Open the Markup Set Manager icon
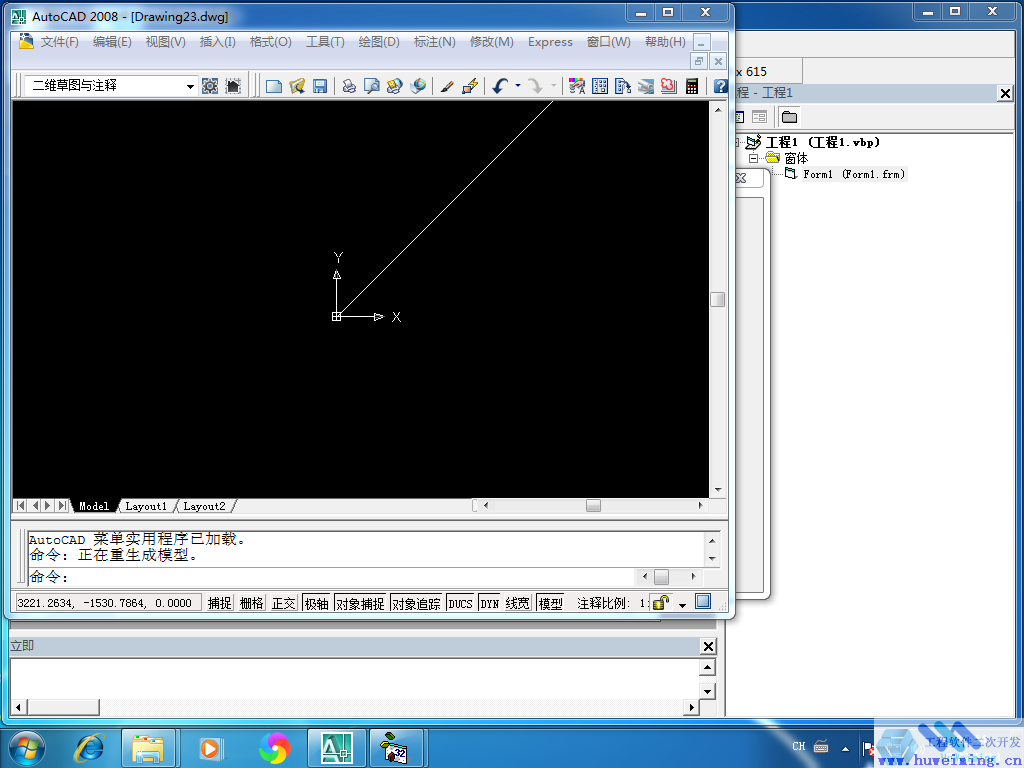Screen dimensions: 1024x768 [x=669, y=86]
